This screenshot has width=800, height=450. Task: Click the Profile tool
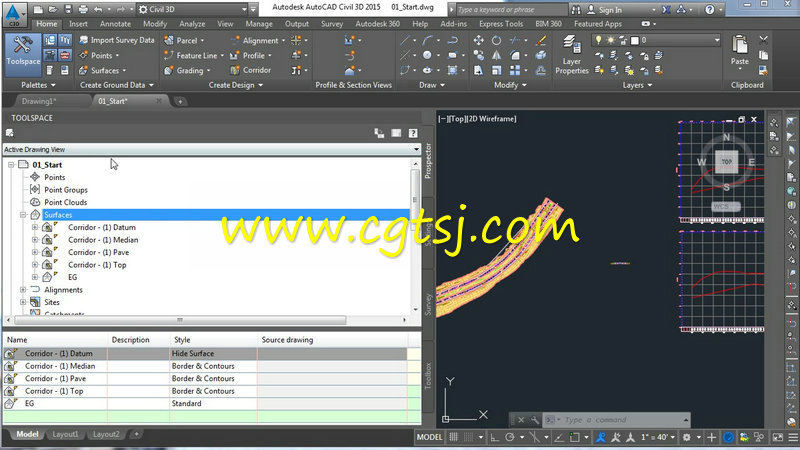click(x=251, y=55)
